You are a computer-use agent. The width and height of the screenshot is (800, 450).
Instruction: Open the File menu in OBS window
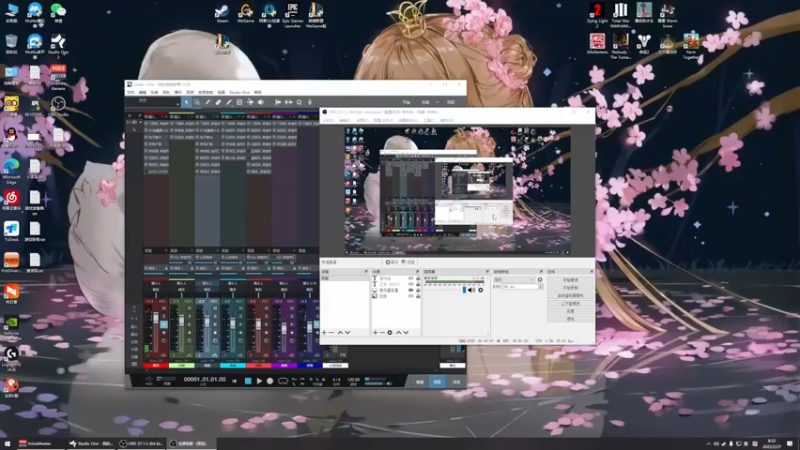pyautogui.click(x=329, y=120)
